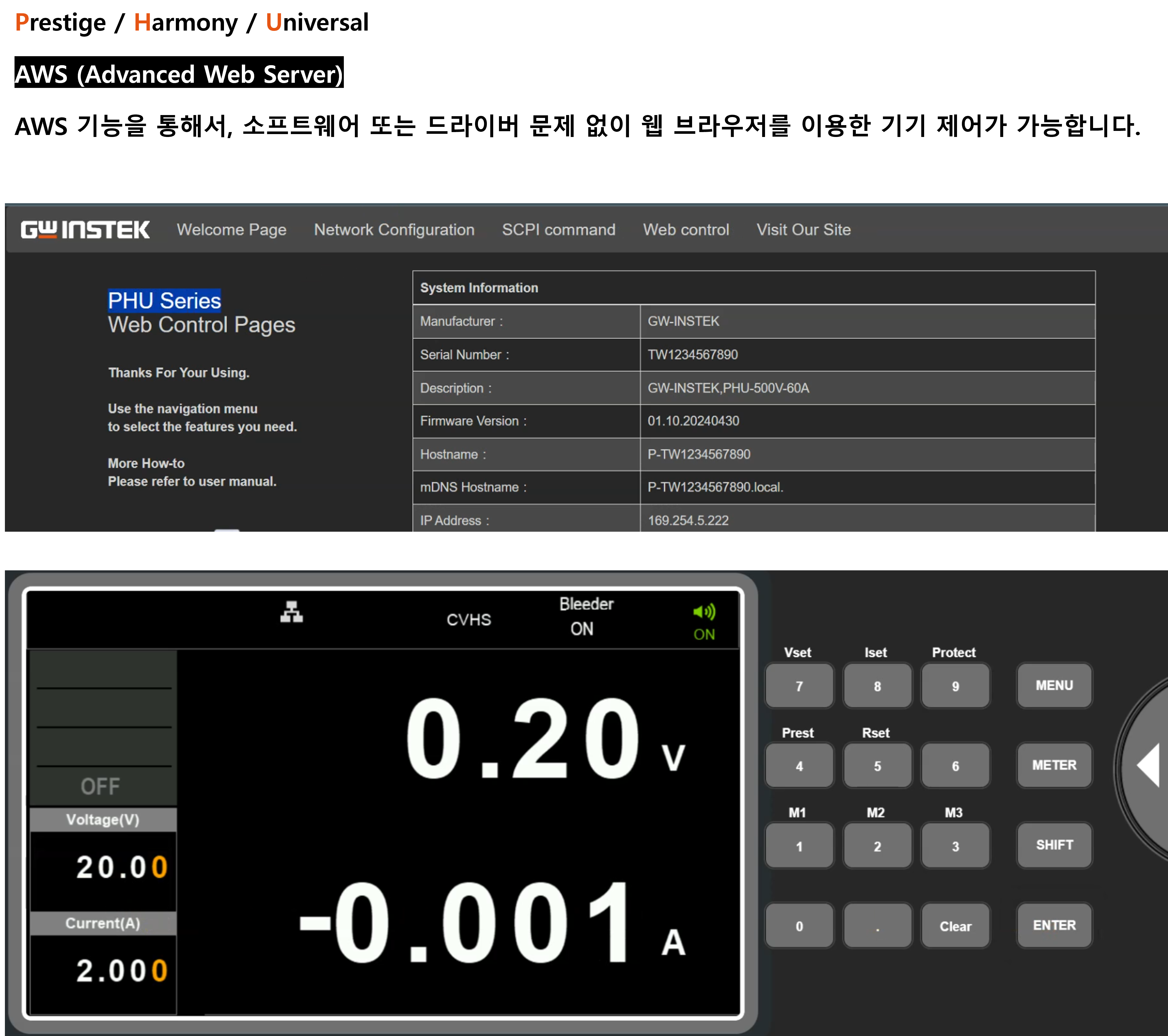Click the GW Instek logo
Screen dimensions: 1168x1036
point(85,230)
